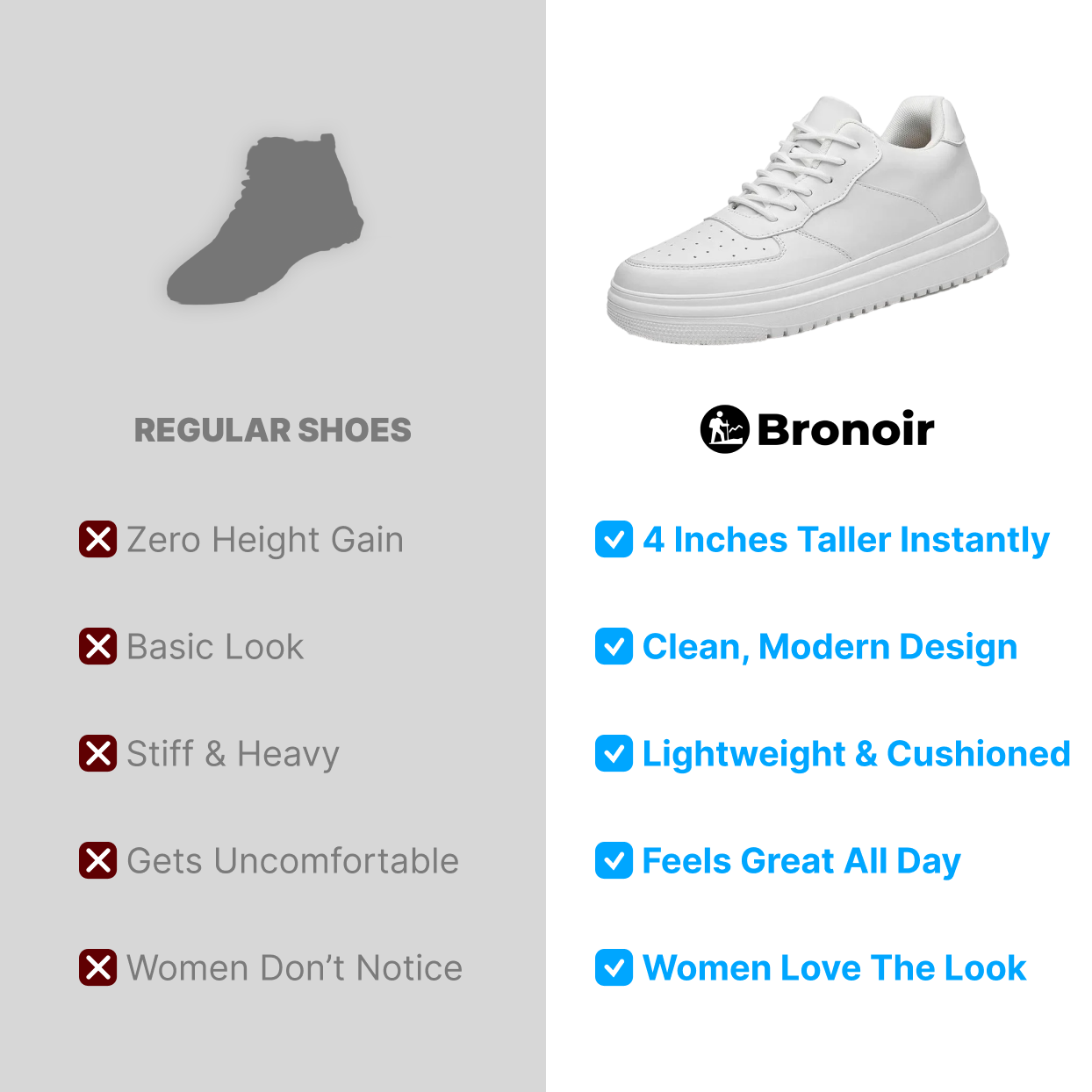This screenshot has height=1092, width=1092.
Task: Toggle the blue checkbox for Women Love The Look
Action: pos(614,967)
